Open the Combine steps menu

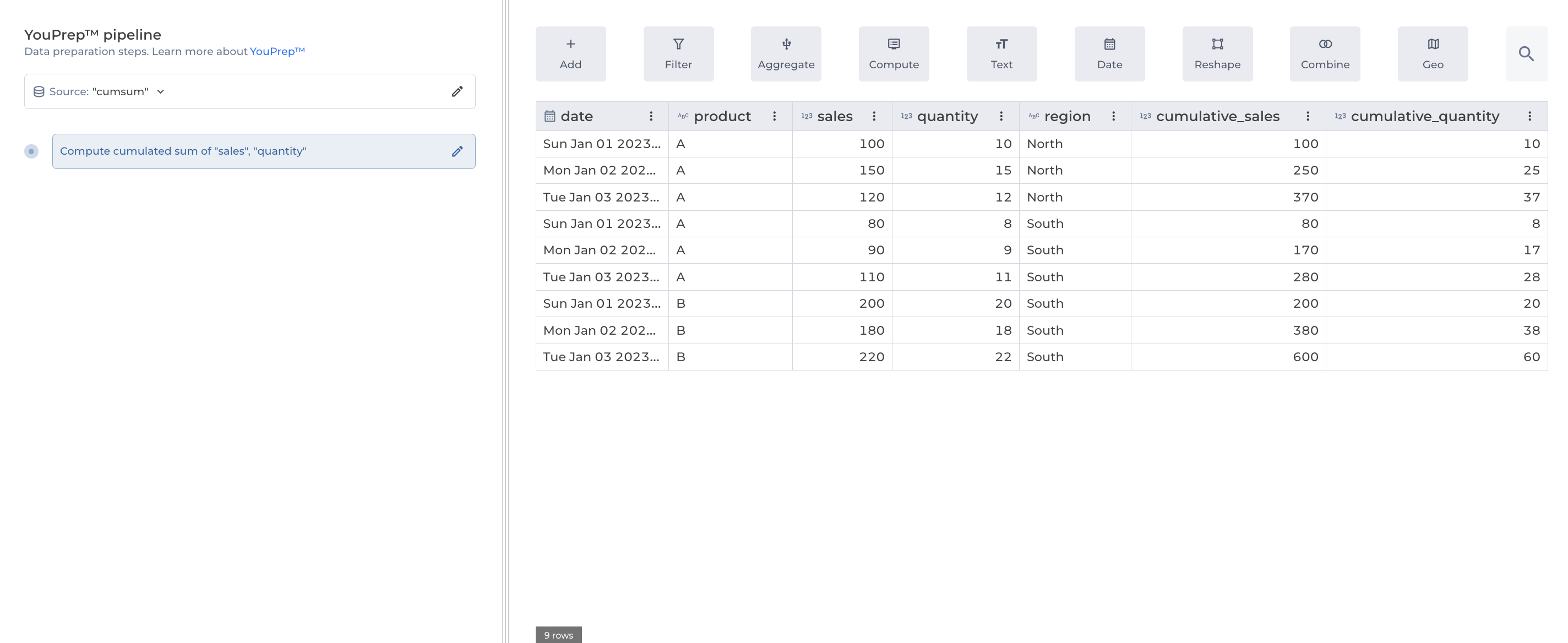click(x=1325, y=53)
